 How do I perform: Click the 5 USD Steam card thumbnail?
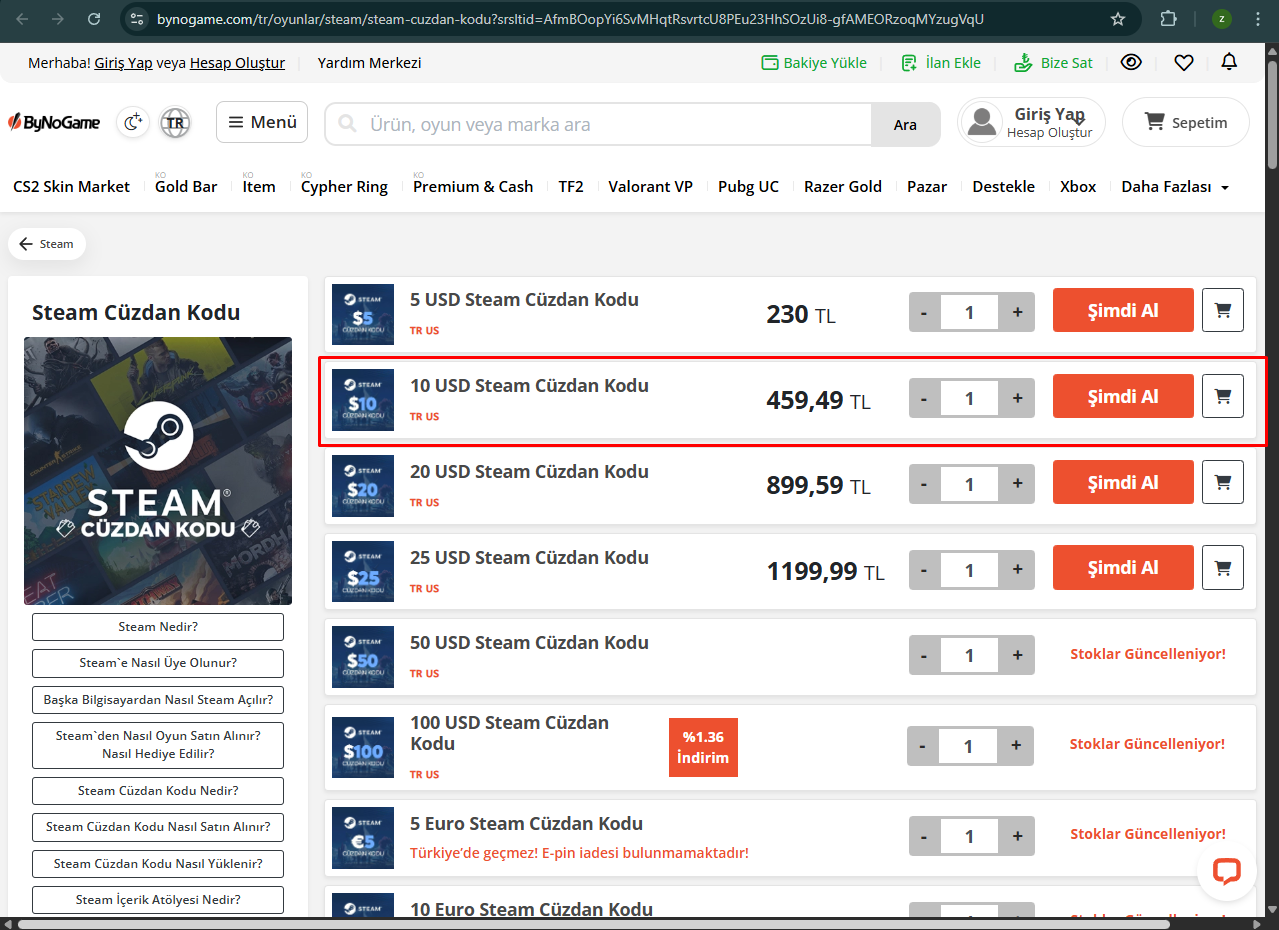click(363, 314)
